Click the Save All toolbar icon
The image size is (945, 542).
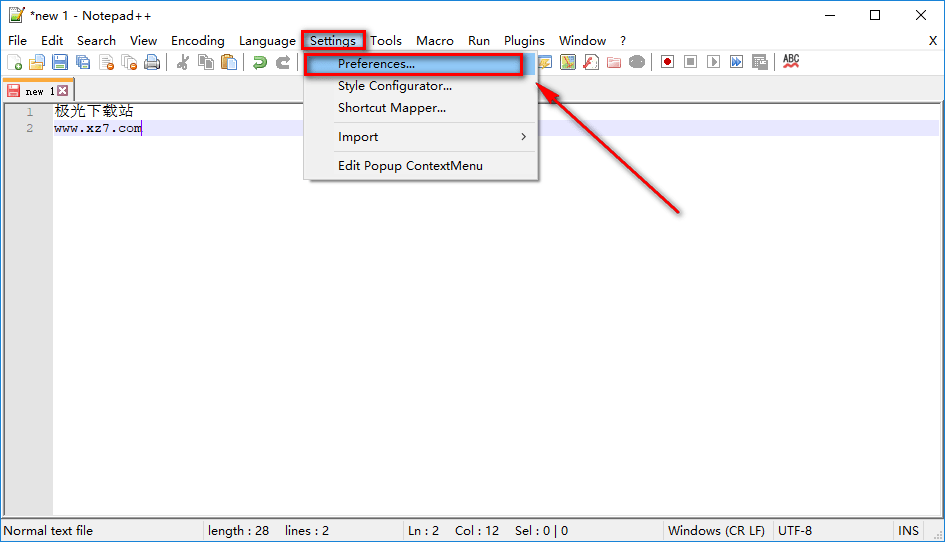tap(83, 62)
